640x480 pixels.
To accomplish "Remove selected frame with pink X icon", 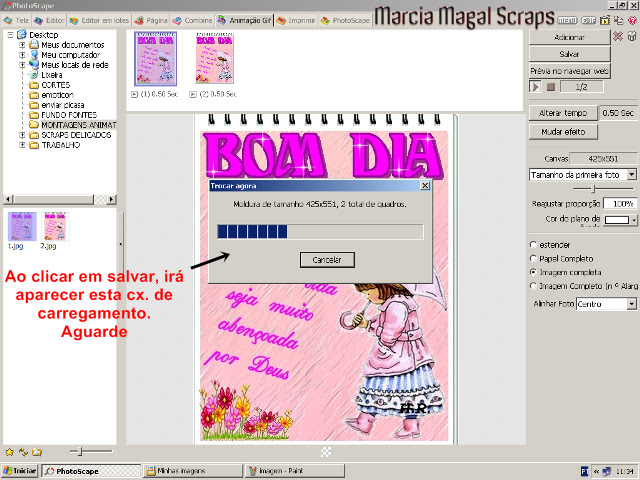I will click(x=618, y=37).
